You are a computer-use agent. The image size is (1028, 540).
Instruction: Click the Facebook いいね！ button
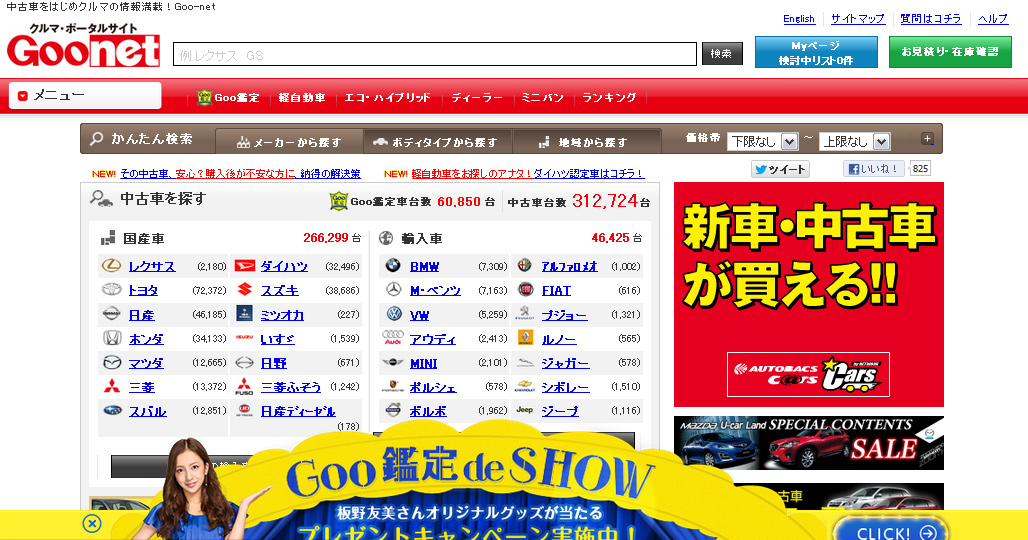point(873,168)
